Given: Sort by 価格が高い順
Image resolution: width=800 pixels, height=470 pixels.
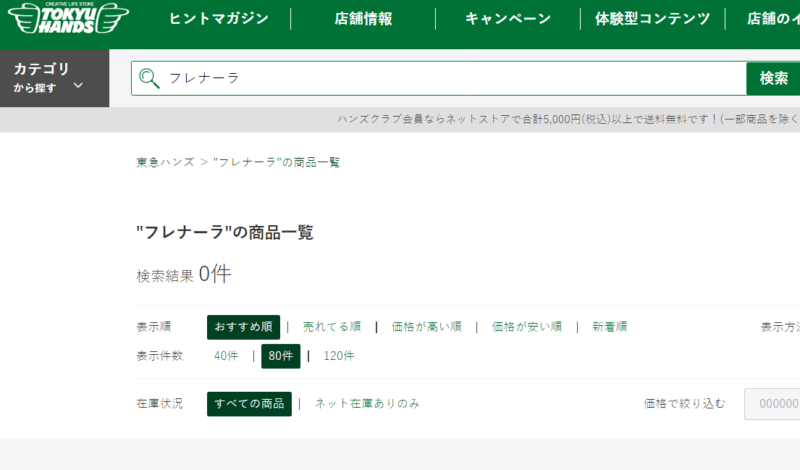Looking at the screenshot, I should (427, 327).
